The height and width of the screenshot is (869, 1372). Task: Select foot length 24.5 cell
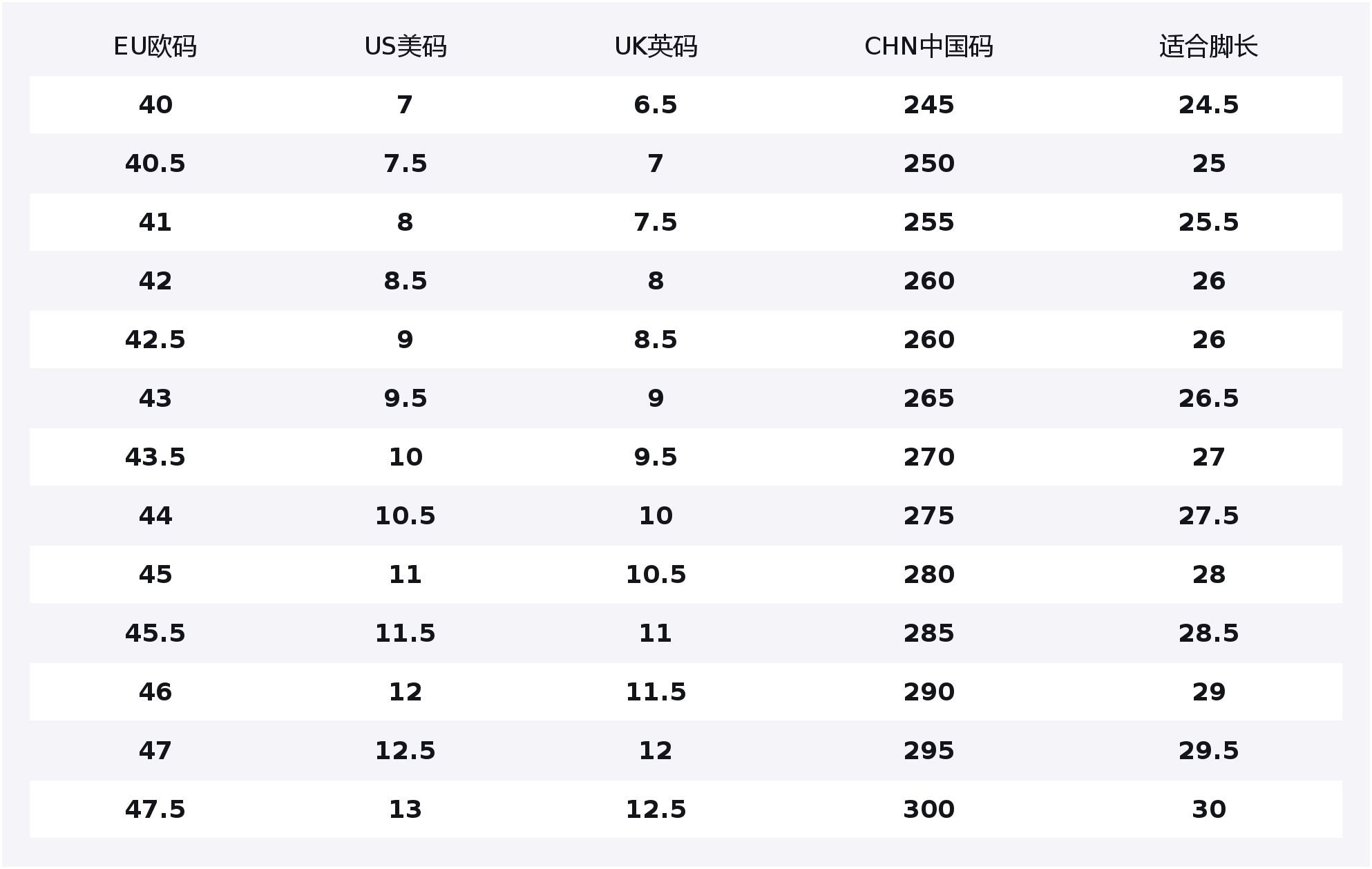click(x=1208, y=105)
